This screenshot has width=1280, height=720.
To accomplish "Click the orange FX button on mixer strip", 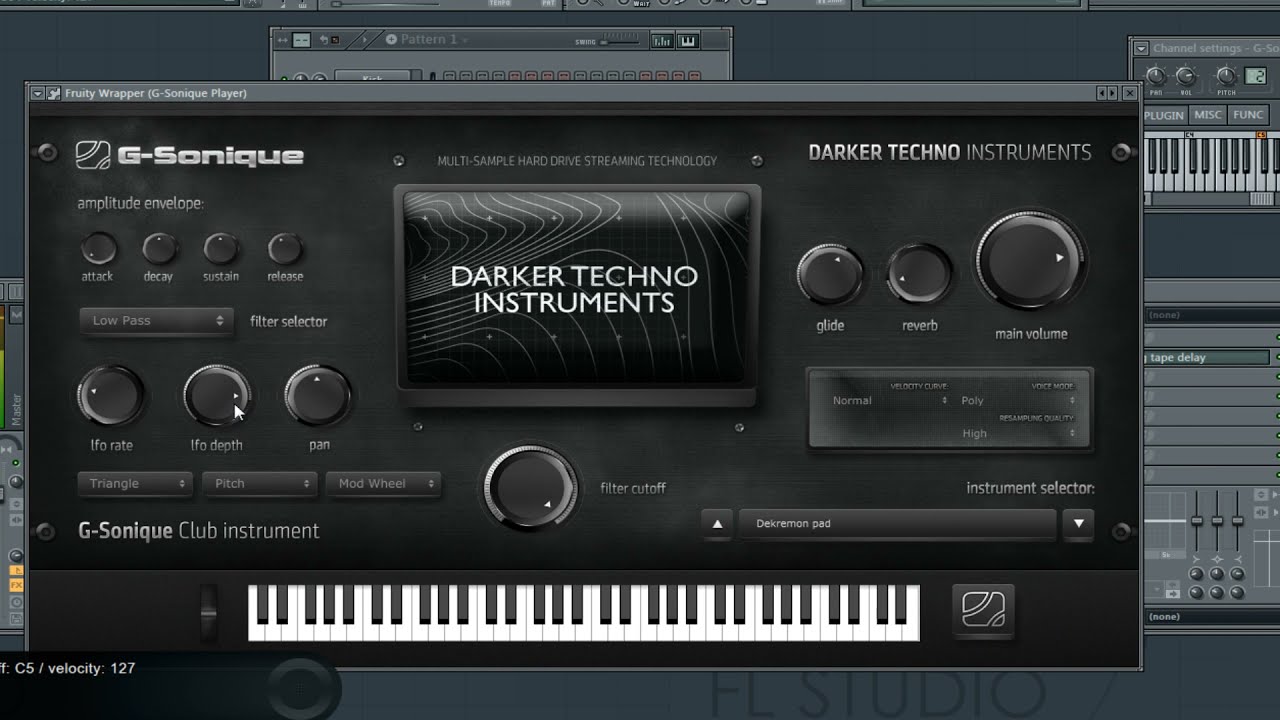I will pyautogui.click(x=16, y=583).
